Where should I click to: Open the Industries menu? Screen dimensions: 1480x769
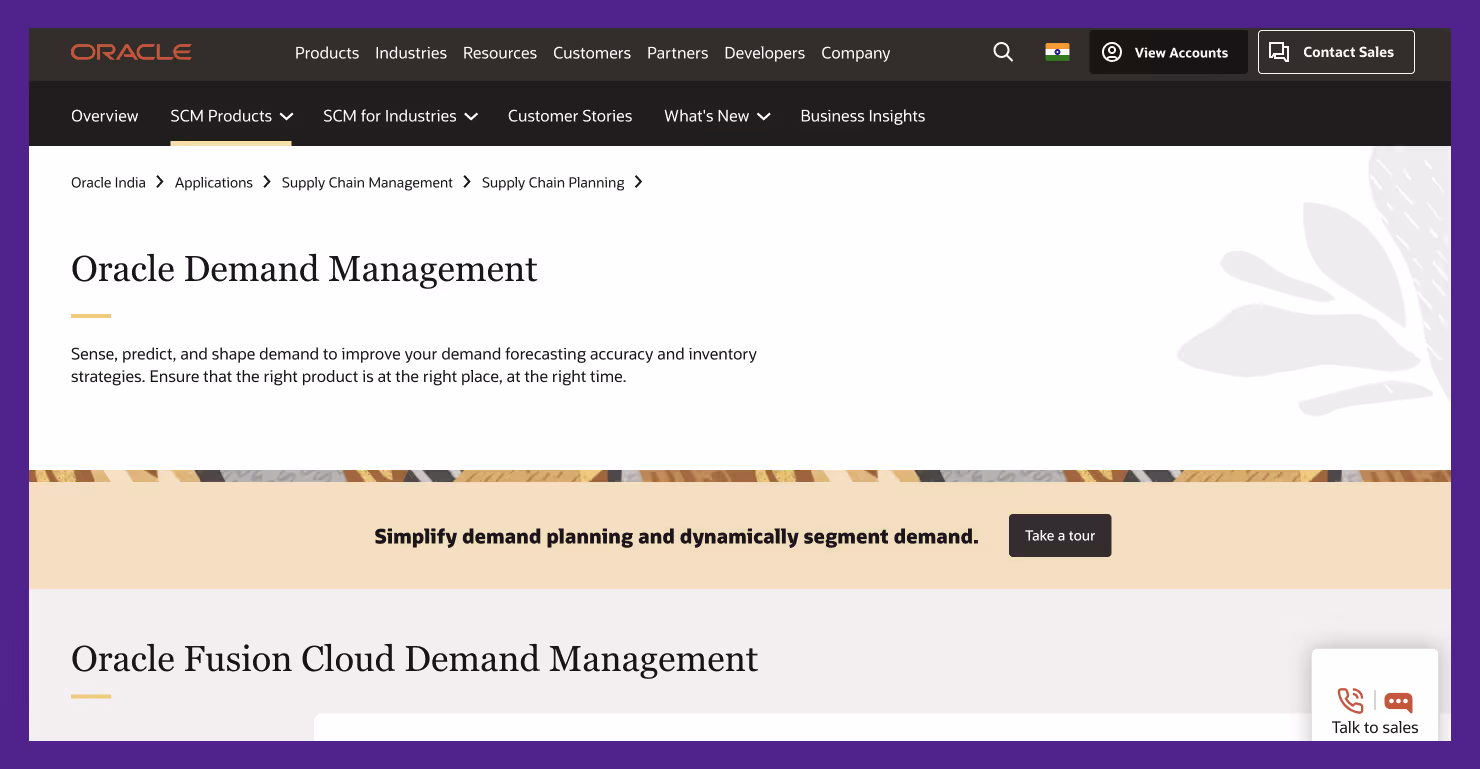[x=411, y=53]
